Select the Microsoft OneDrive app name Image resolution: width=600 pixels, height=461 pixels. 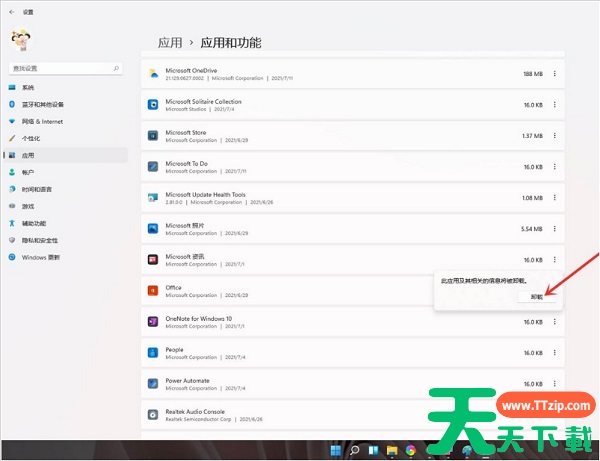[191, 70]
